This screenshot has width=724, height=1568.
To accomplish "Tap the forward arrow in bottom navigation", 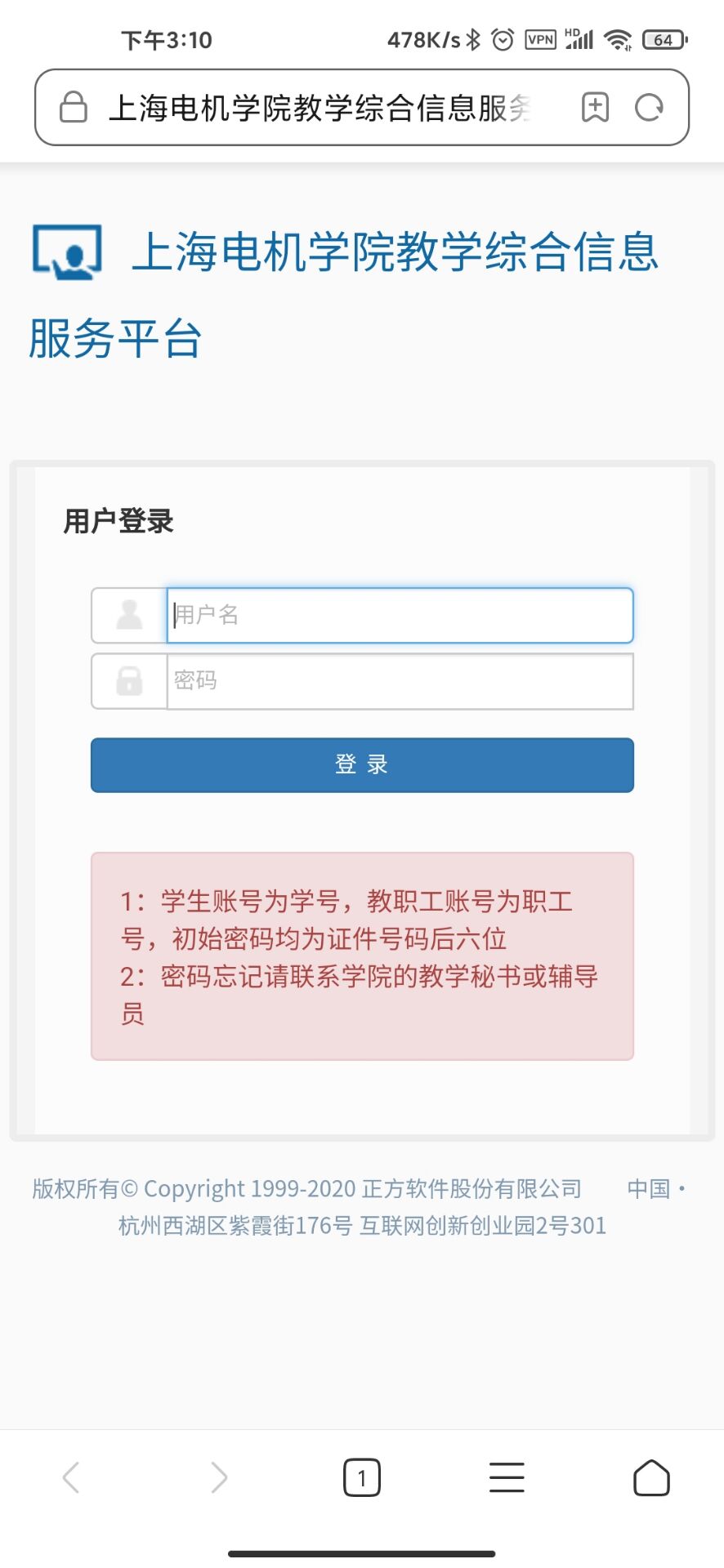I will pos(217,1477).
